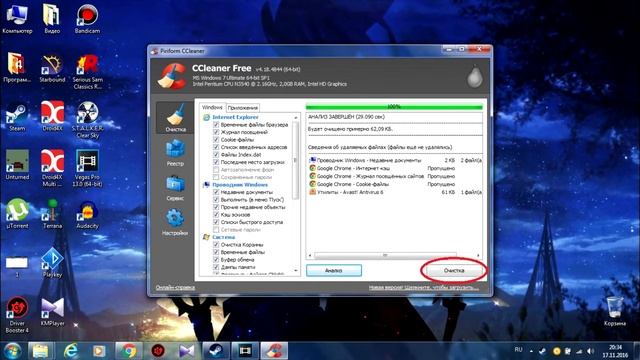Select the S.T.A.L.K.E.R. Clear Sky icon
The image size is (640, 360).
pyautogui.click(x=87, y=120)
